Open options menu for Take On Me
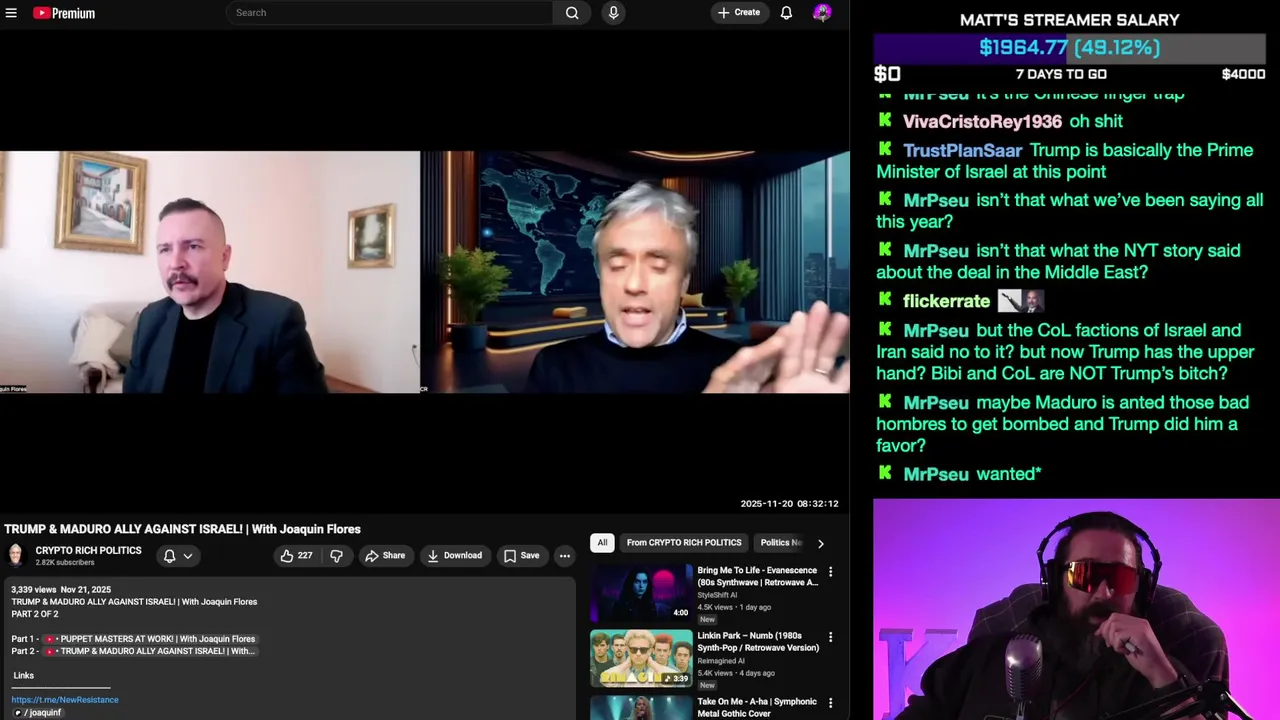 830,703
